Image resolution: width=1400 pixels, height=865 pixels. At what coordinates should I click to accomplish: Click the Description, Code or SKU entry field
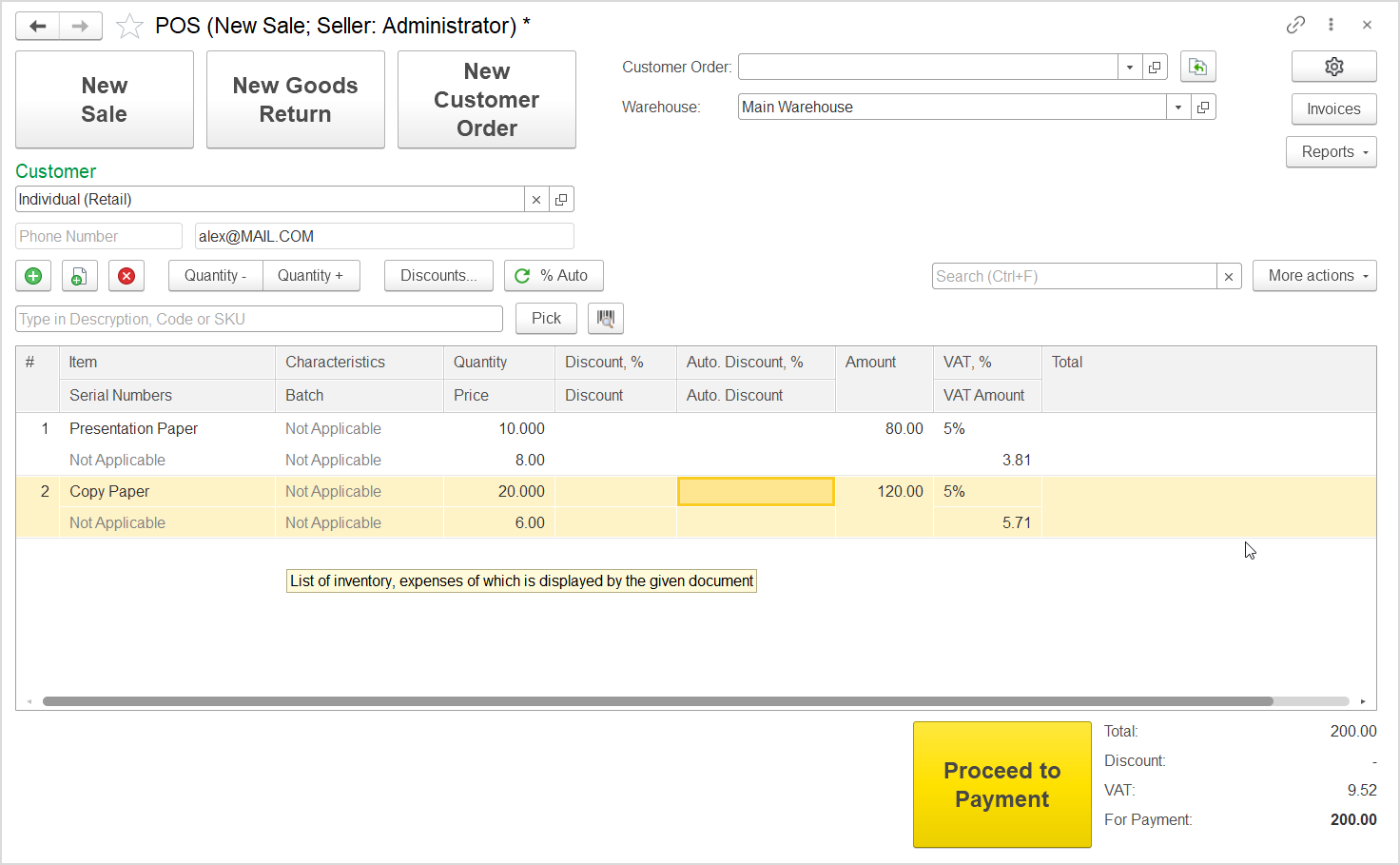coord(259,319)
